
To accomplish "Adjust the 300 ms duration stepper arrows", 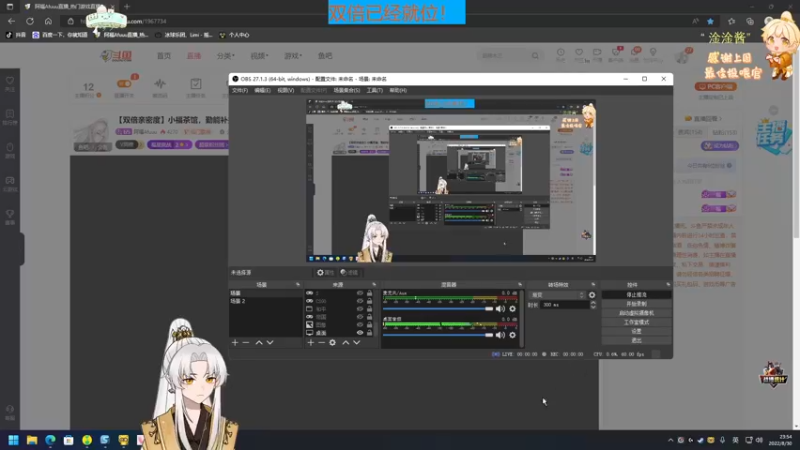I will [x=593, y=305].
